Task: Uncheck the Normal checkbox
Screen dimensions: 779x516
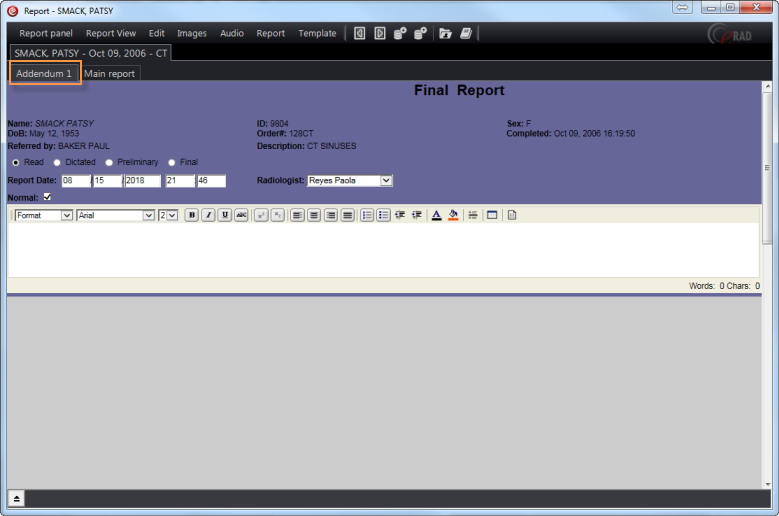Action: click(x=47, y=197)
